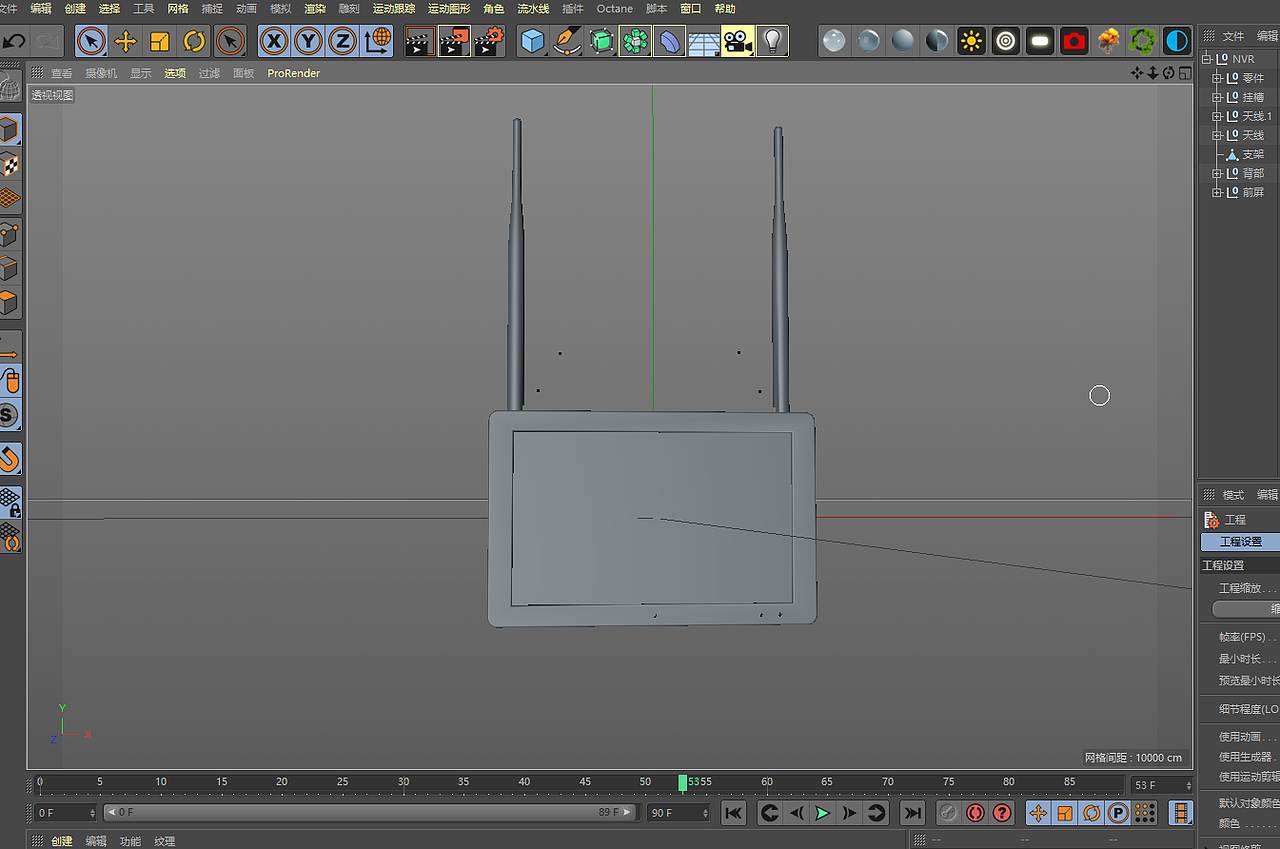Expand the 零件 object group
This screenshot has width=1280, height=849.
[x=1217, y=78]
